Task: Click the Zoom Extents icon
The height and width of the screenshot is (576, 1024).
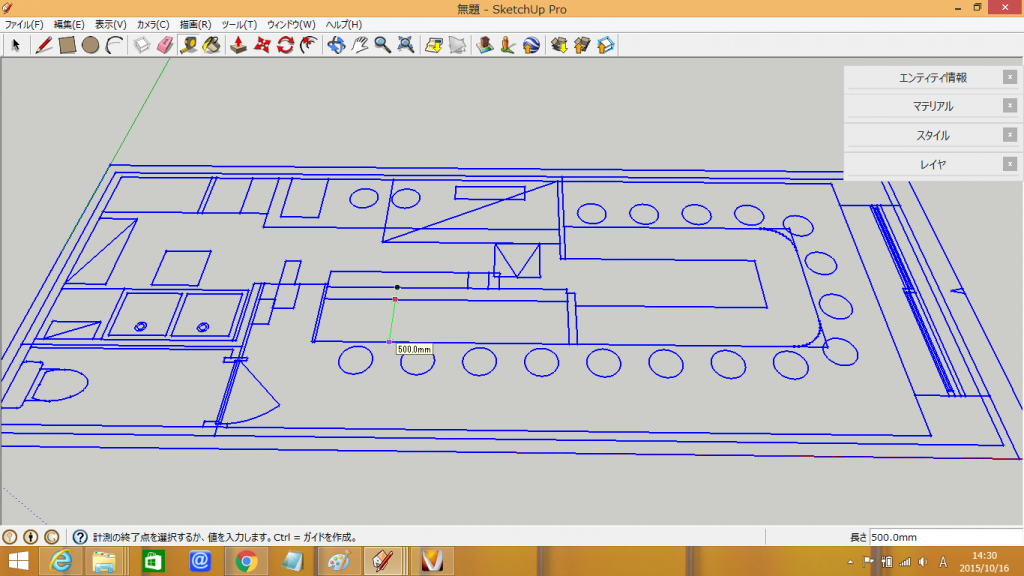Action: click(x=406, y=45)
